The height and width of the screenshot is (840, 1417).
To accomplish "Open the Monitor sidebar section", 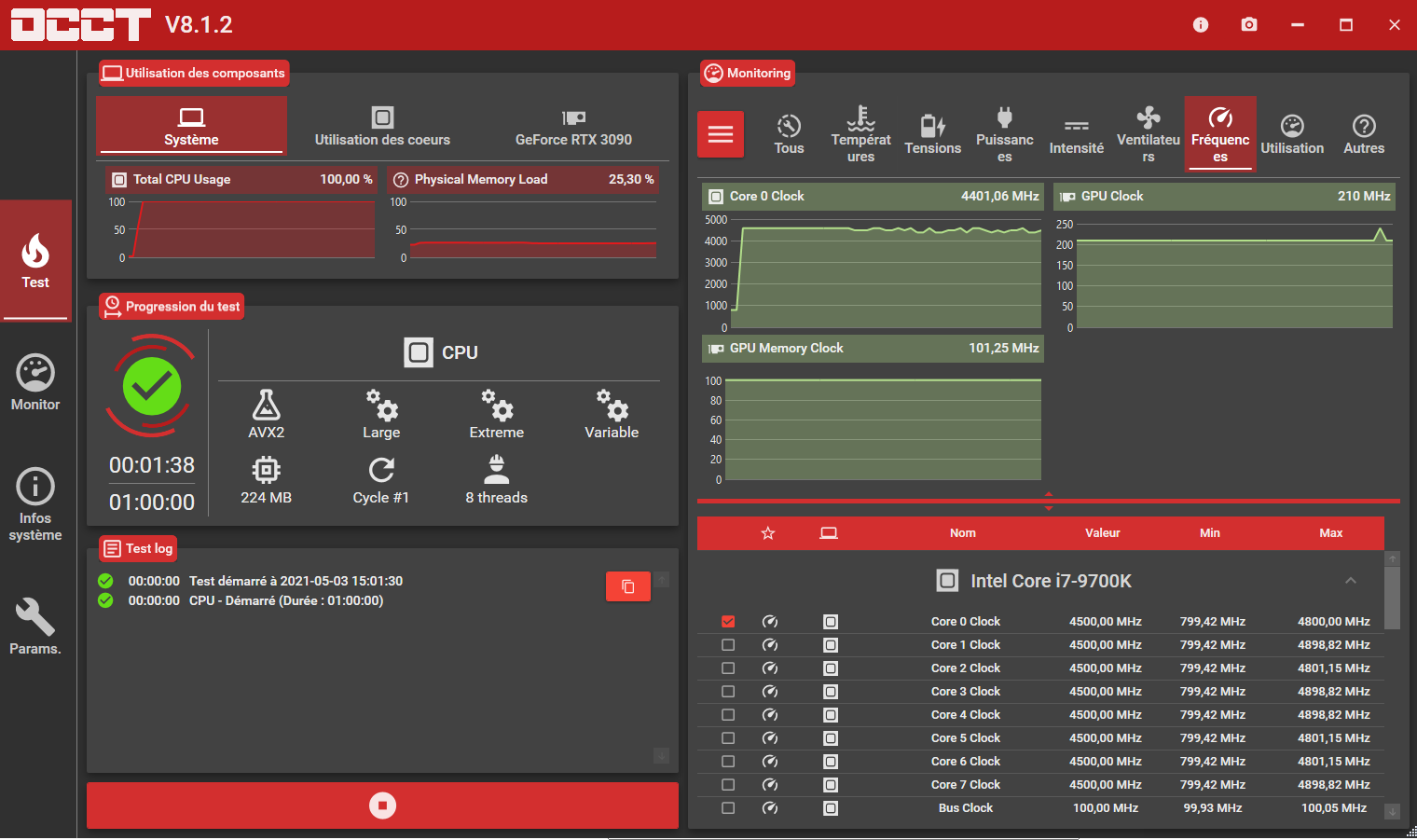I will (35, 383).
